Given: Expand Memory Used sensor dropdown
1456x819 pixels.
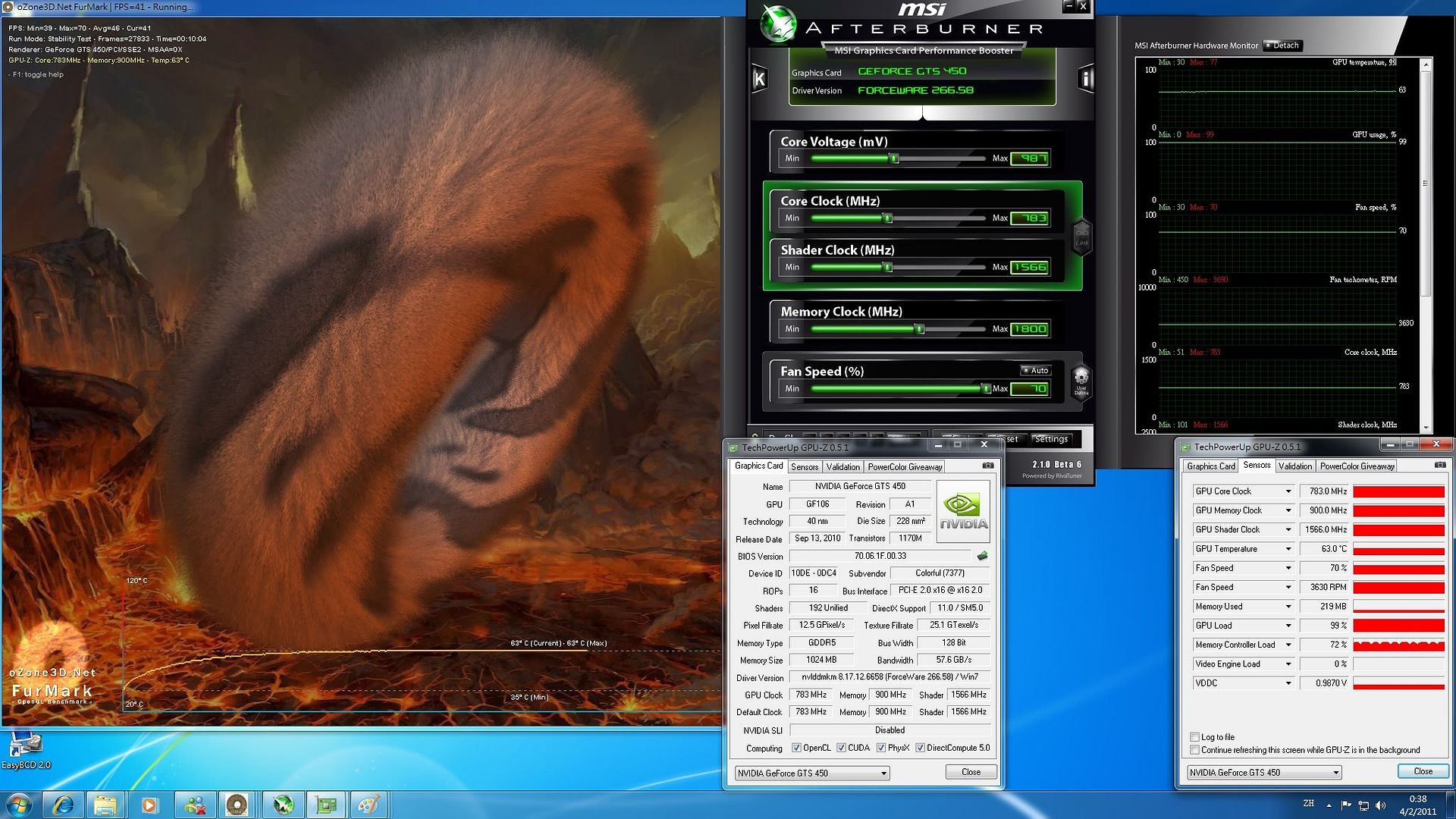Looking at the screenshot, I should coord(1288,607).
